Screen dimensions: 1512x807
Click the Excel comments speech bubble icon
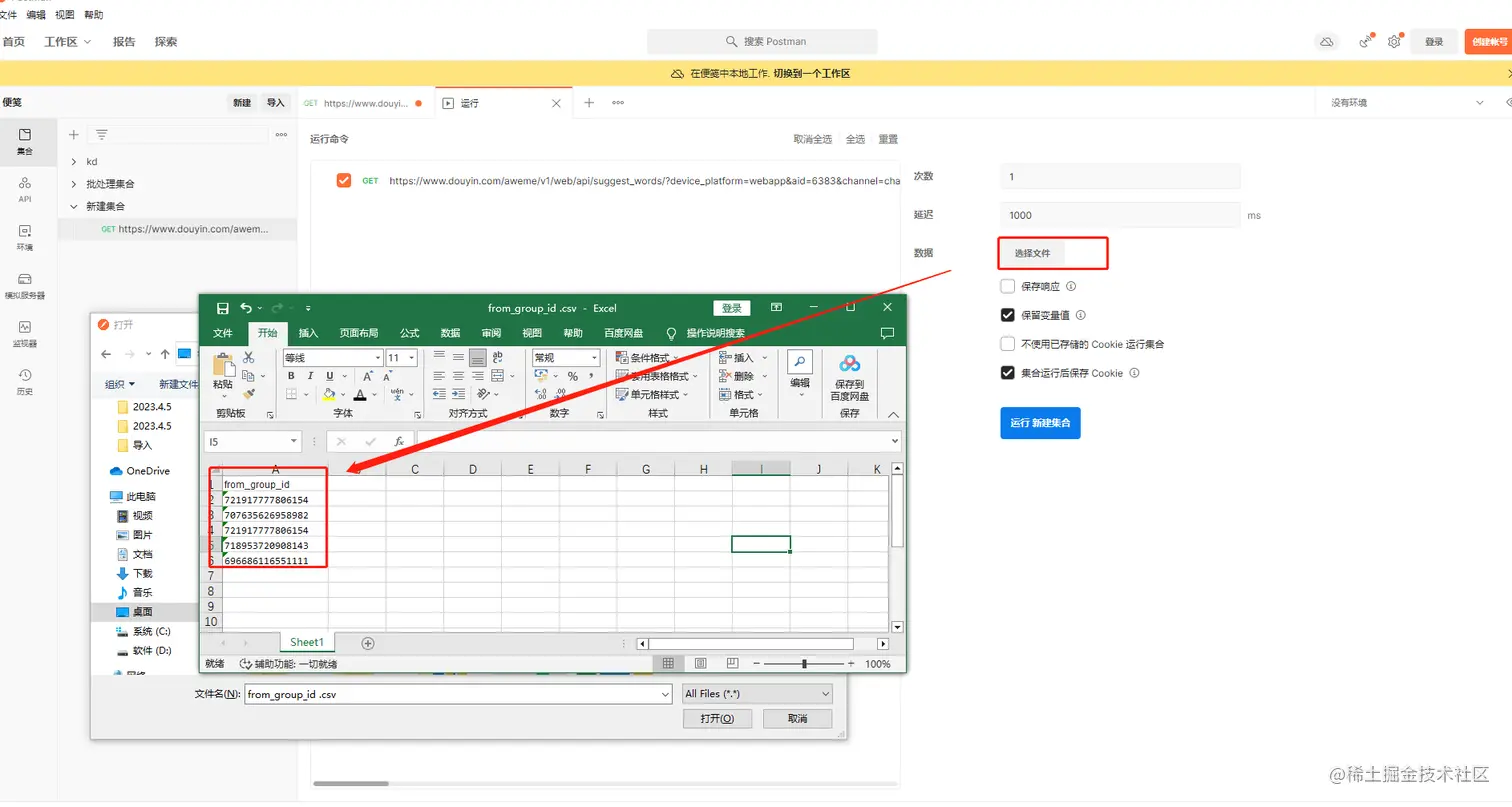point(887,333)
